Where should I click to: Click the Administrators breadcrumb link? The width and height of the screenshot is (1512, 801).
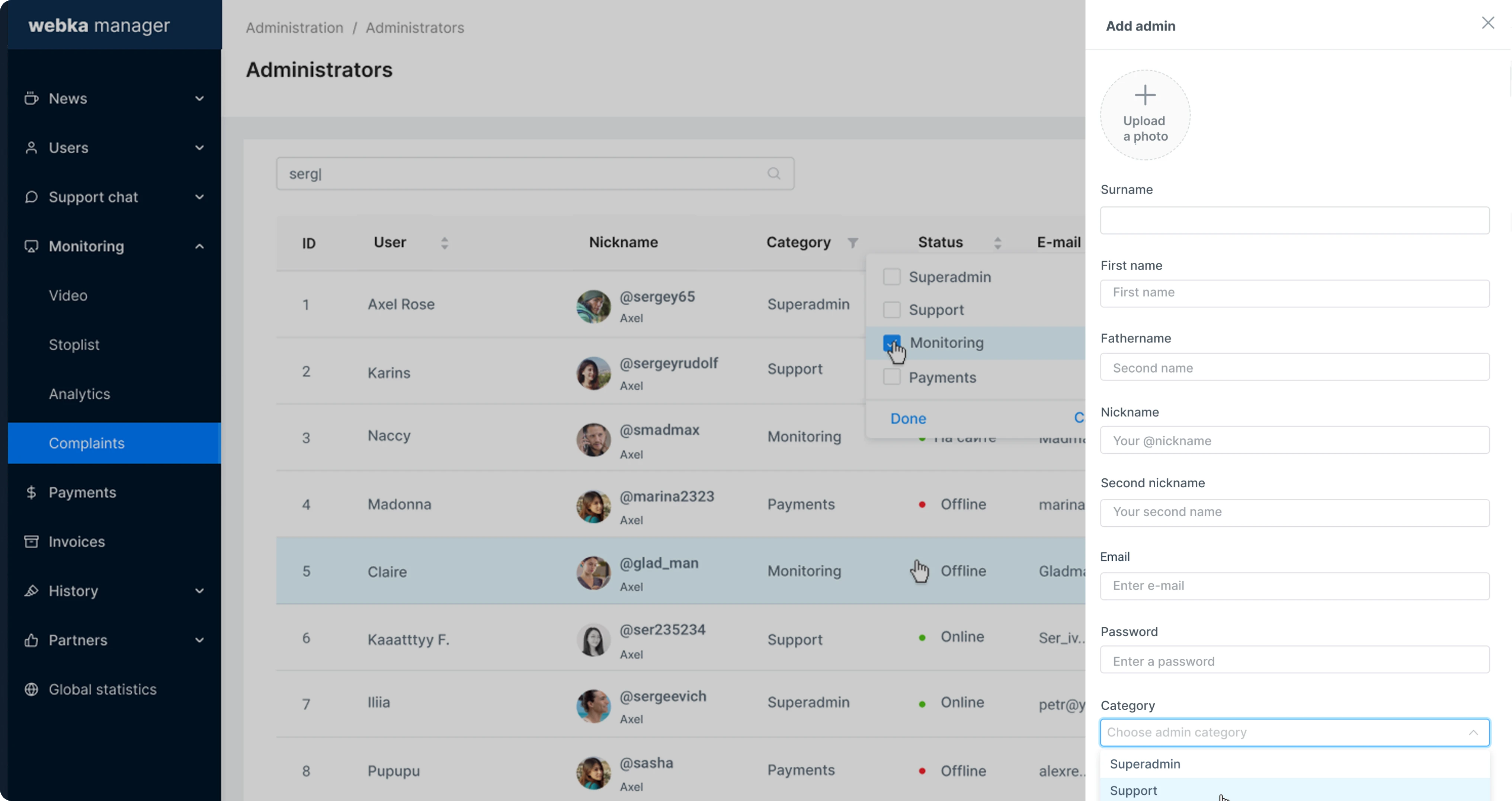(414, 28)
